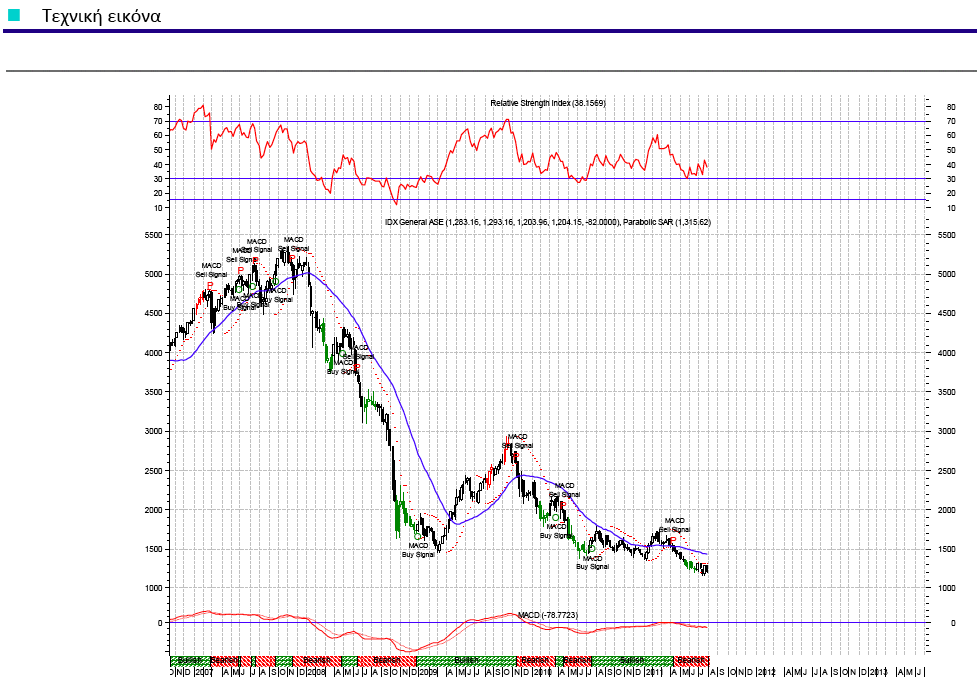Click the 'IDX General ASE' price chart caption
977x686 pixels.
pyautogui.click(x=548, y=222)
